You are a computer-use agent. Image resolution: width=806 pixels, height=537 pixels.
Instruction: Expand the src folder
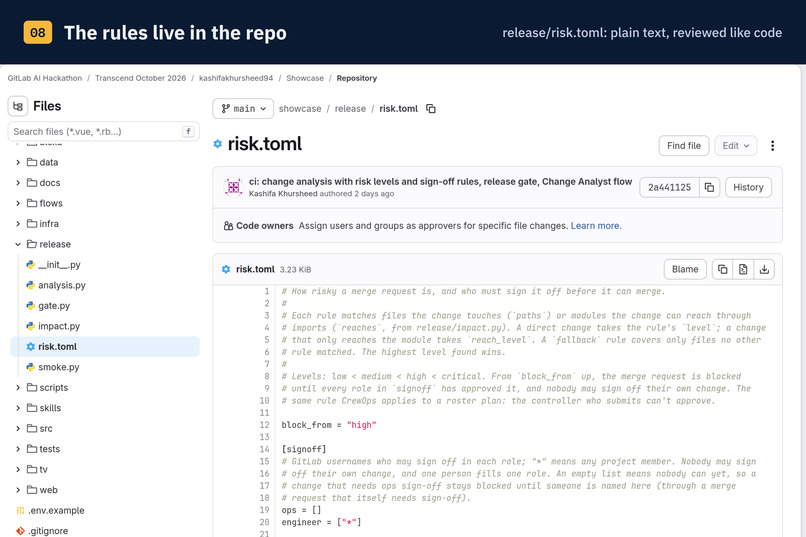coord(18,429)
